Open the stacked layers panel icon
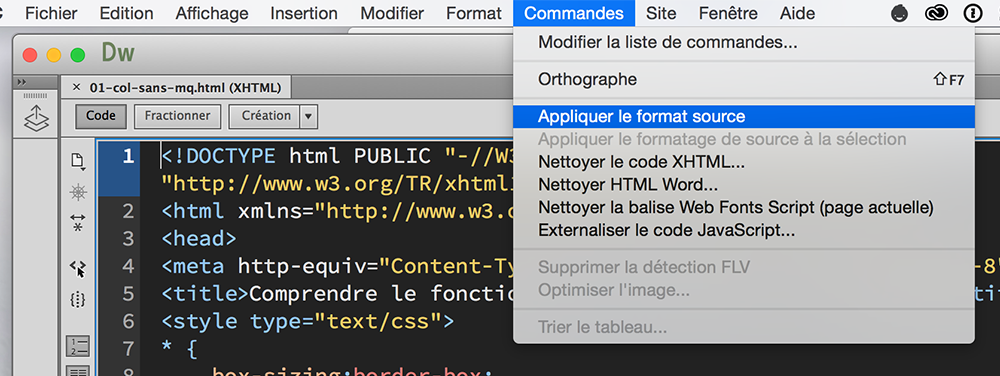This screenshot has width=1000, height=376. pos(36,119)
